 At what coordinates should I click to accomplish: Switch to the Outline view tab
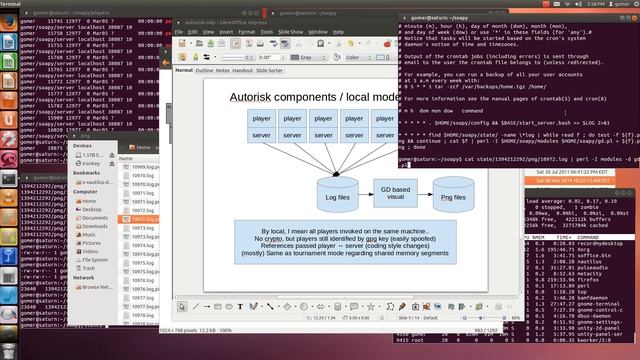click(204, 71)
